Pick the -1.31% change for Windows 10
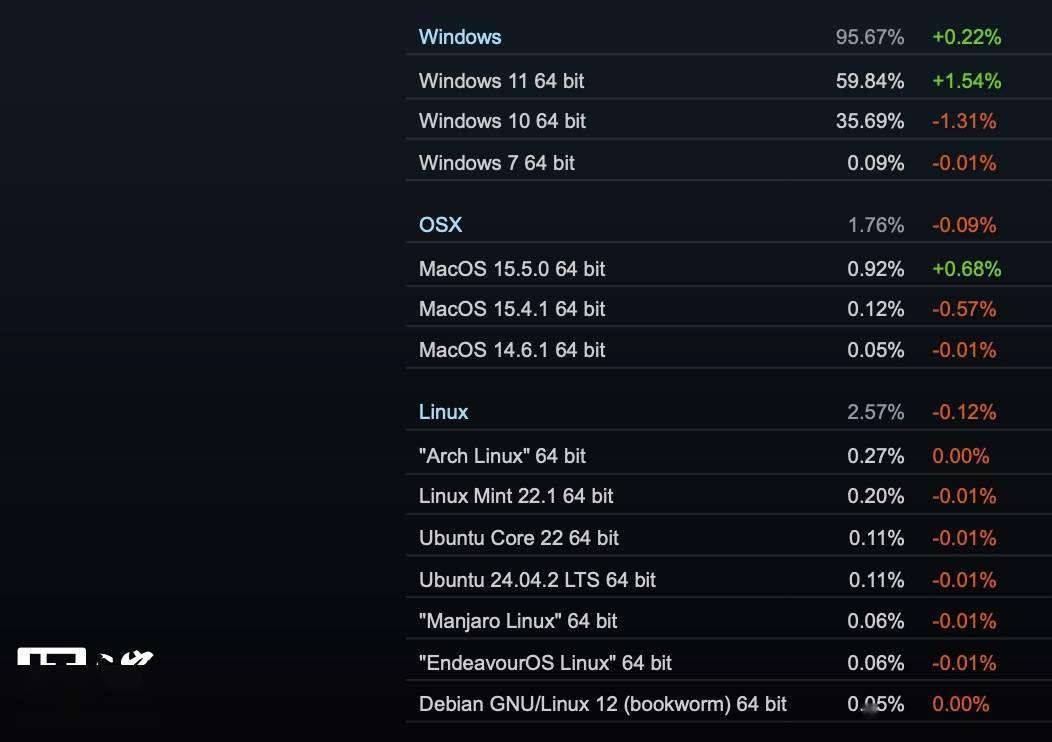1052x742 pixels. (x=964, y=121)
